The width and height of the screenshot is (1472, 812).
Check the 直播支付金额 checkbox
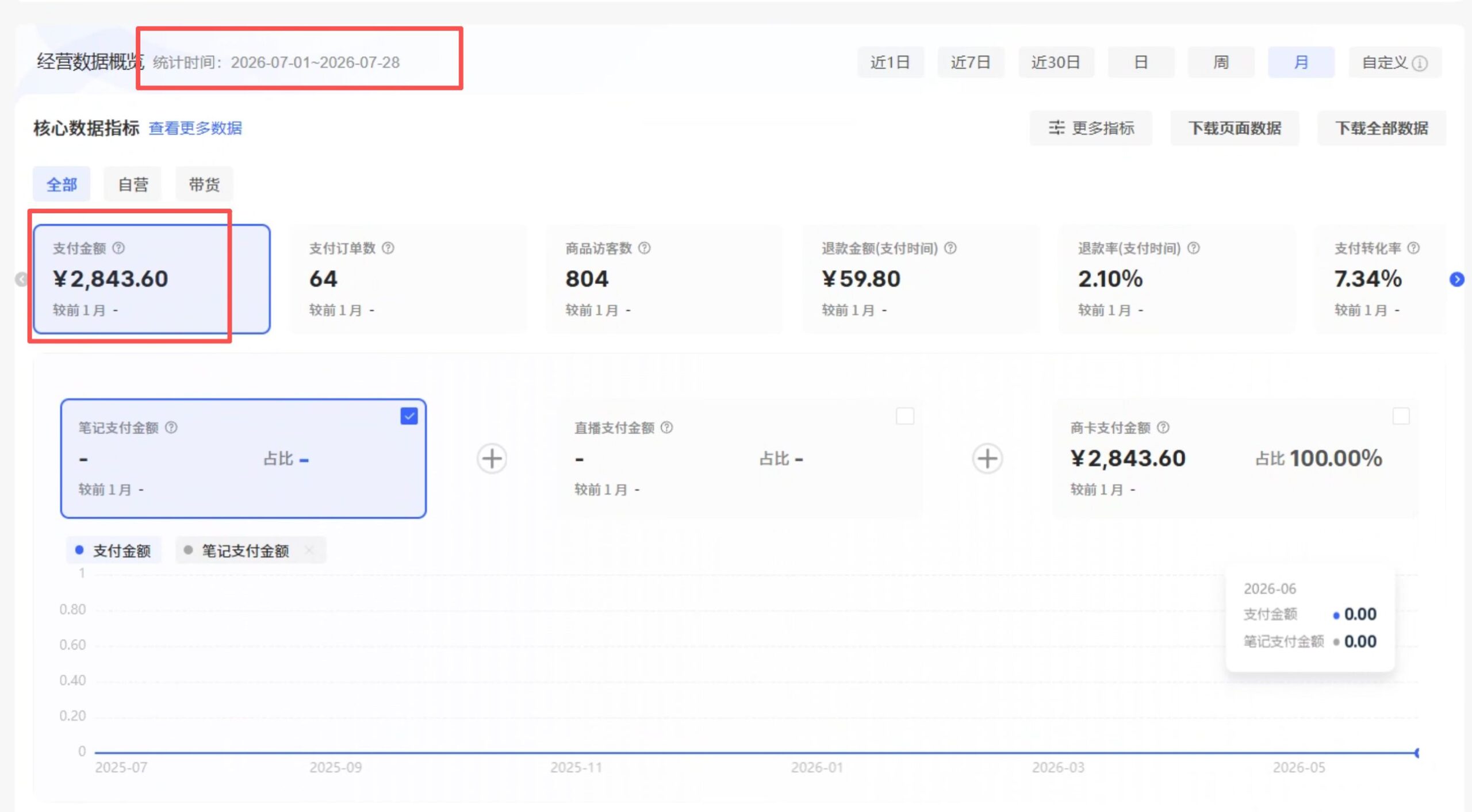pos(905,416)
